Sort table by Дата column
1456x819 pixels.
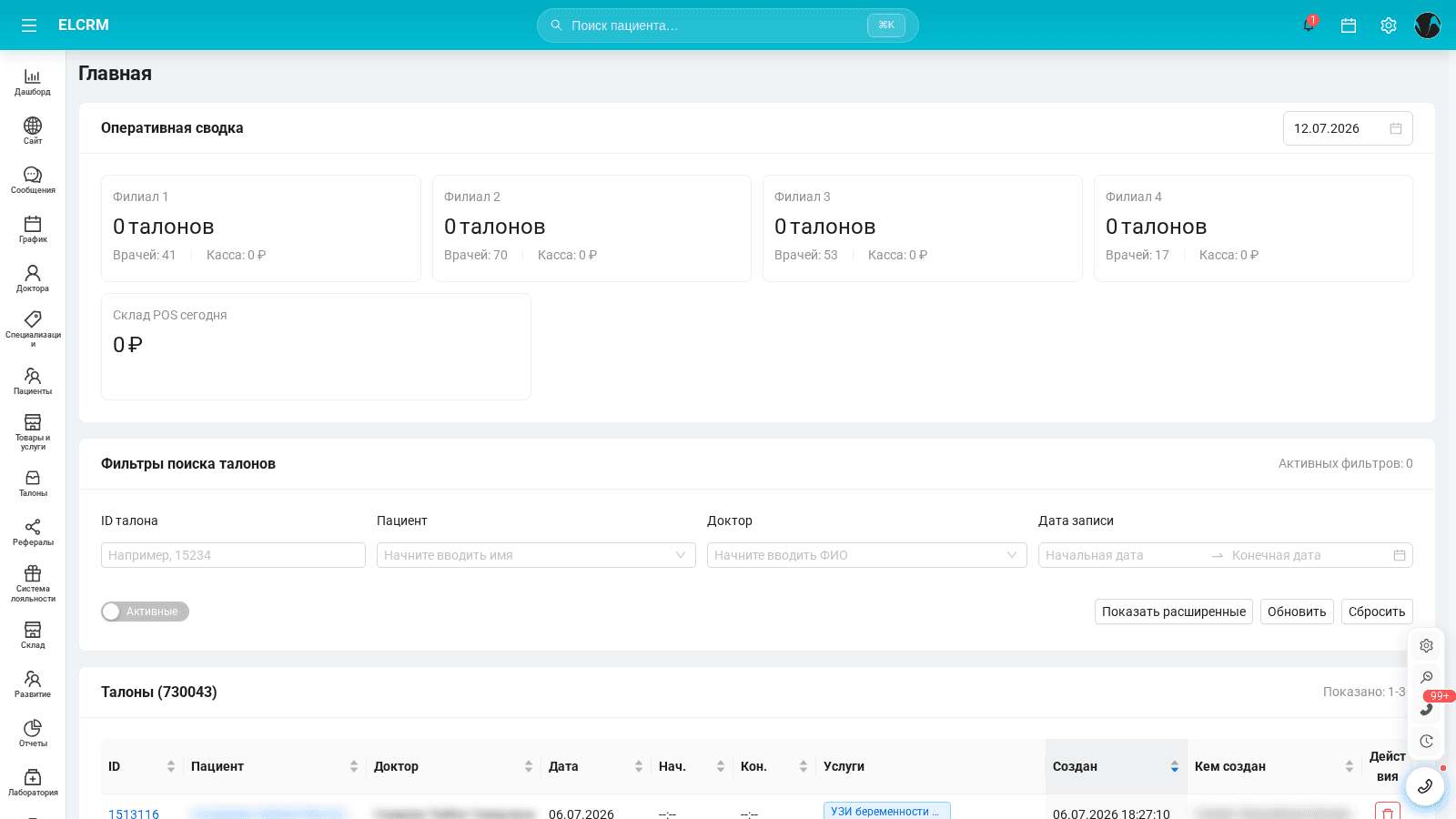pyautogui.click(x=596, y=766)
